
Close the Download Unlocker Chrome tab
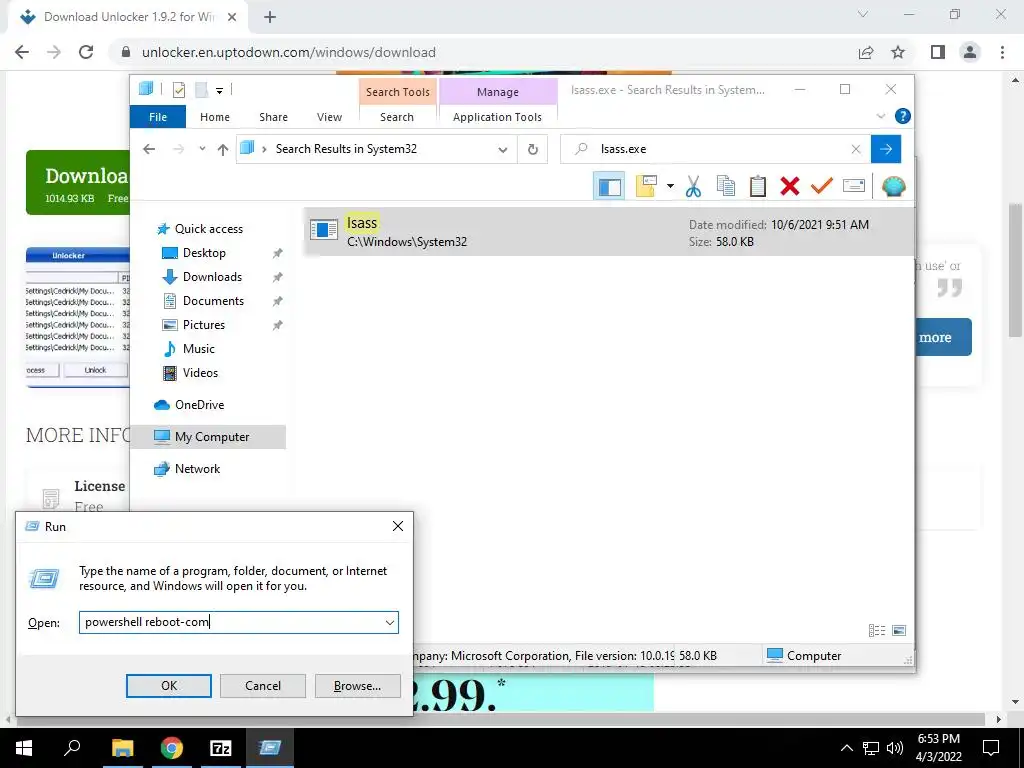[232, 18]
